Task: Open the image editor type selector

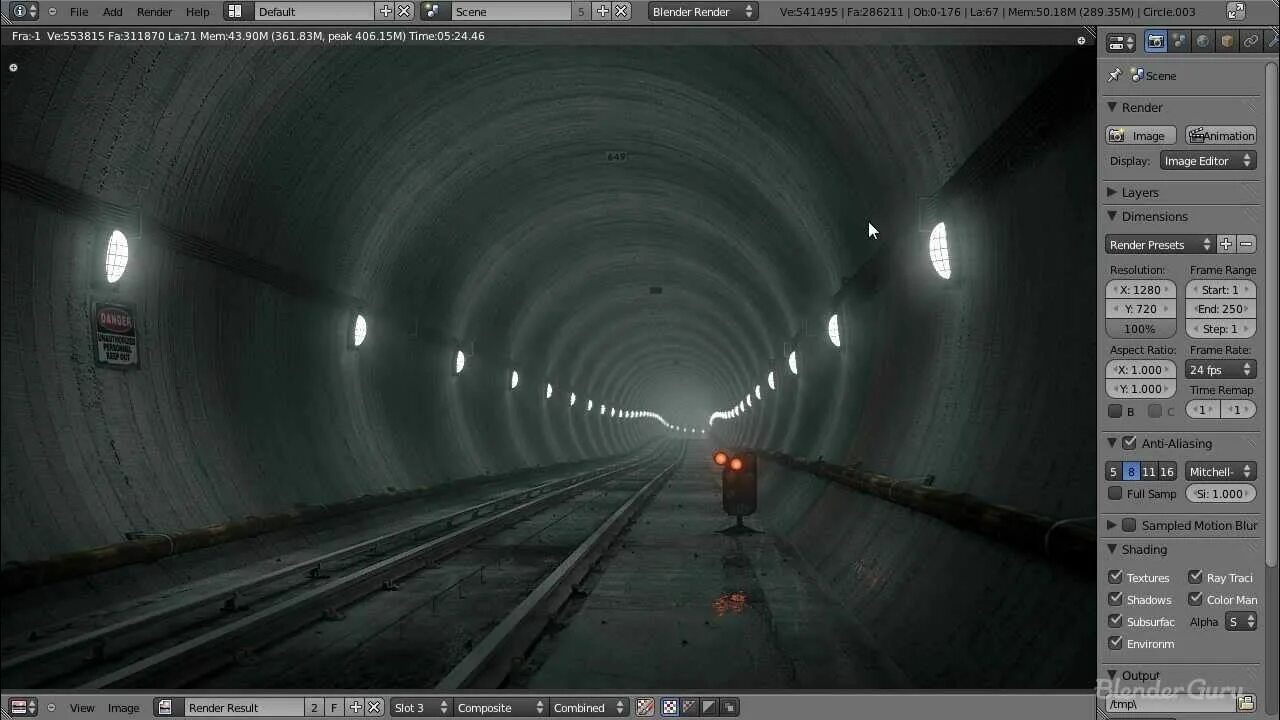Action: (24, 707)
